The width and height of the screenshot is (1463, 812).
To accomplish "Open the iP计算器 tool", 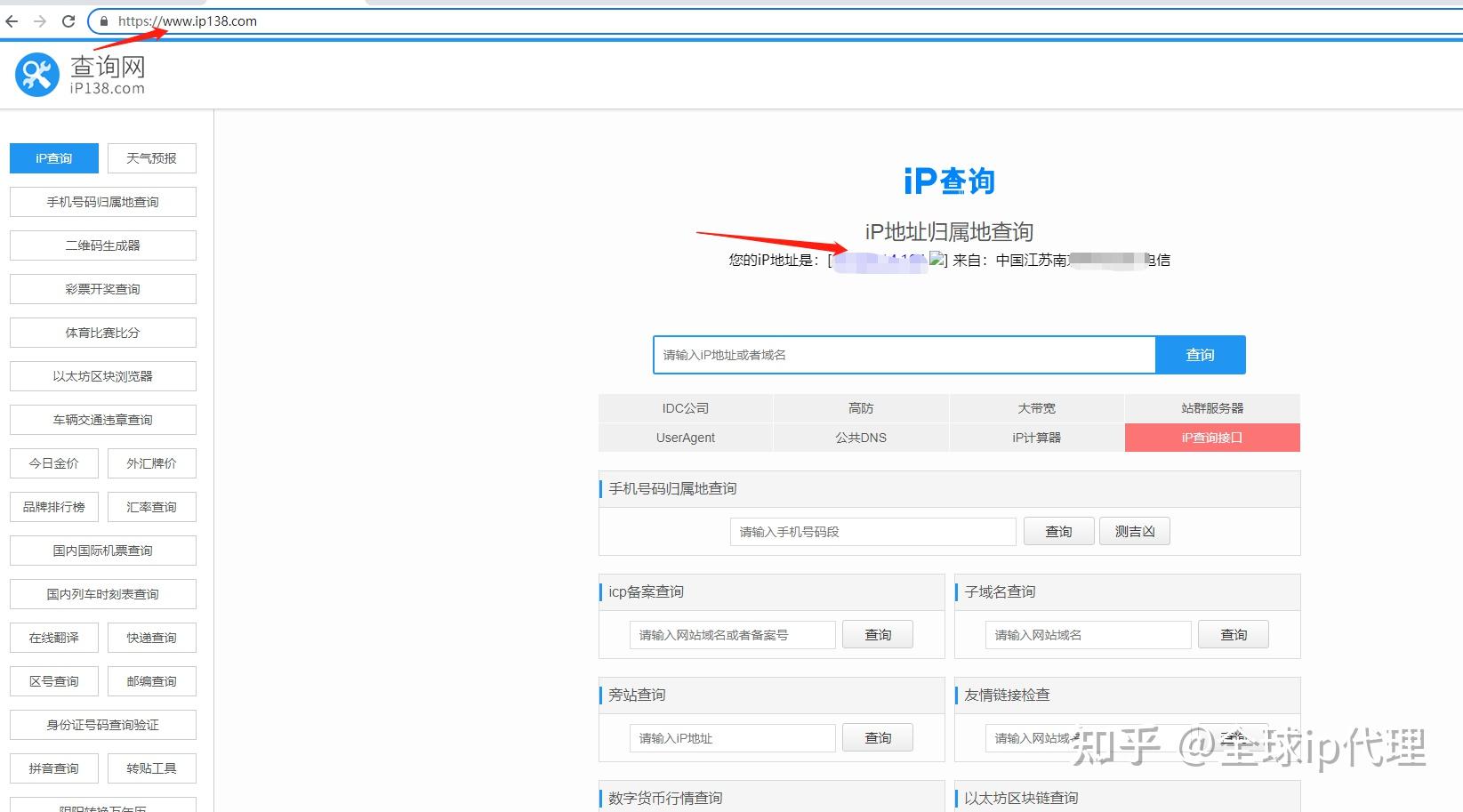I will tap(1036, 437).
